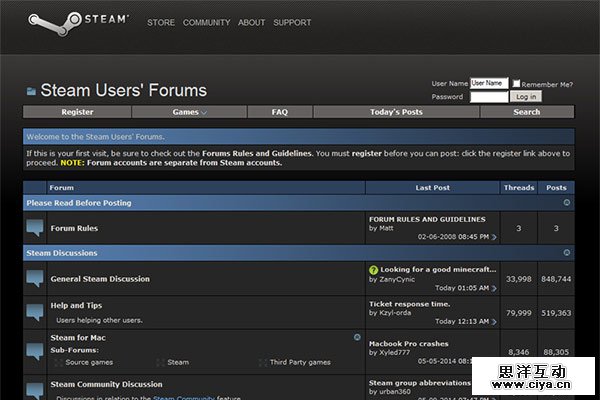Click the Help and Tips bubble icon
This screenshot has width=600, height=400.
point(36,312)
